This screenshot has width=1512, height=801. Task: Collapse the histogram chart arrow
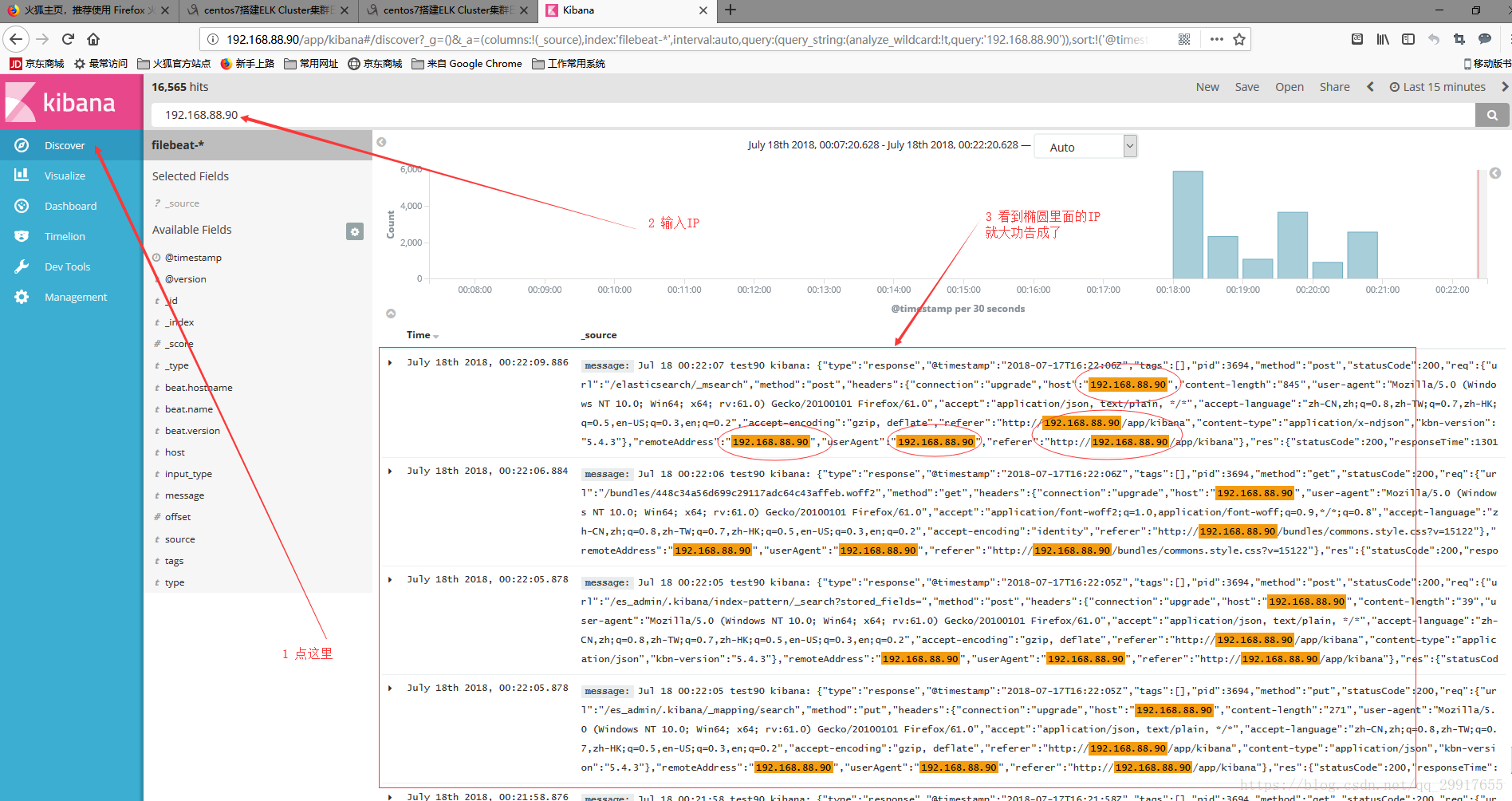coord(391,314)
